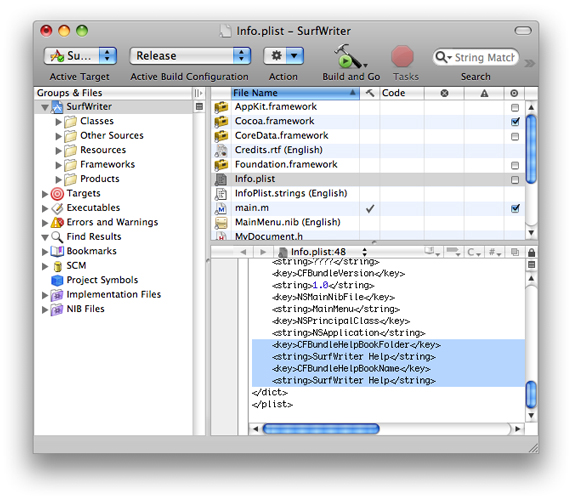This screenshot has height=500, width=572.
Task: Click the editor lock icon
Action: [x=531, y=252]
